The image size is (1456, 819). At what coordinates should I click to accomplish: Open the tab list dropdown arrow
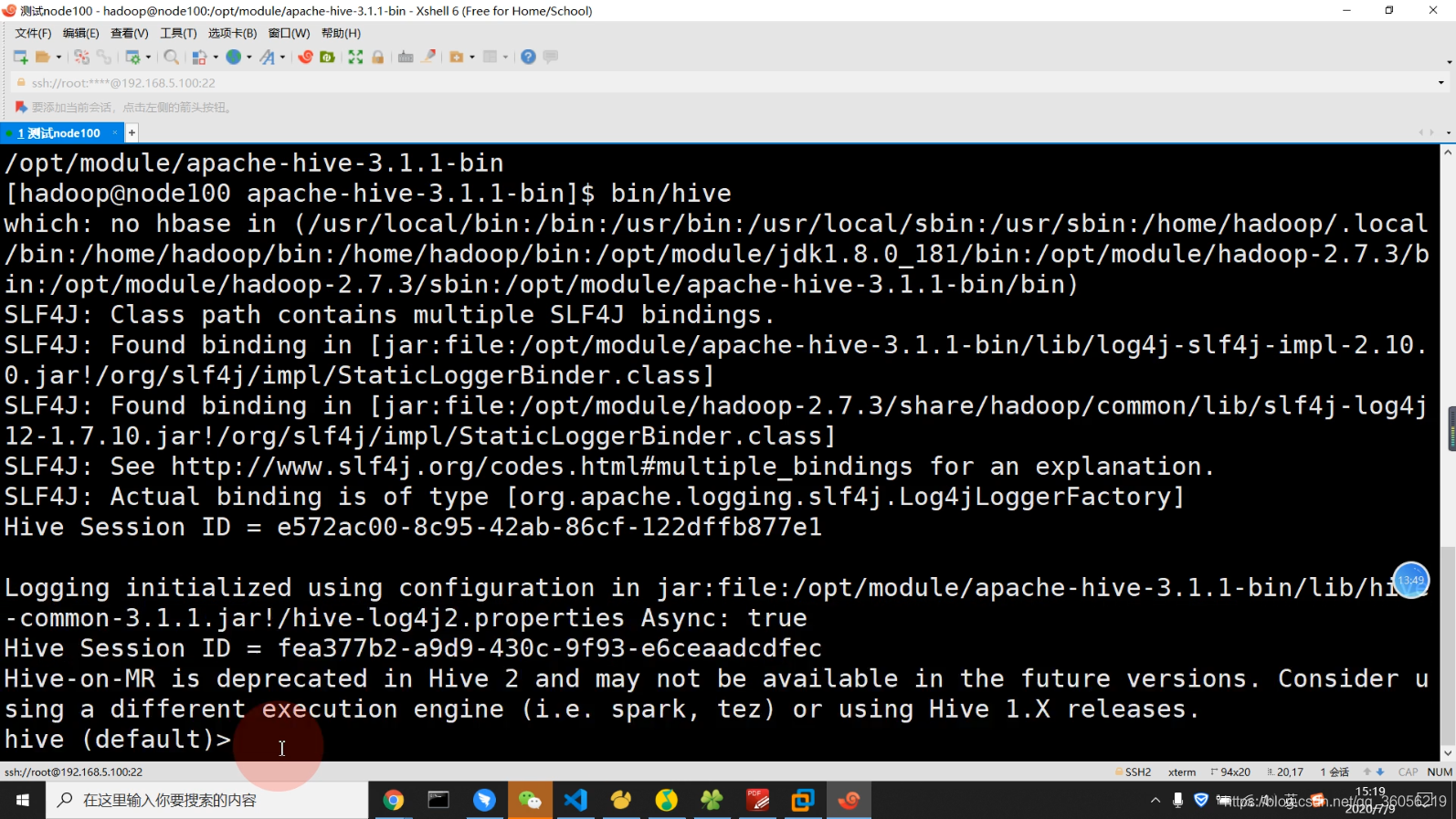point(1448,133)
